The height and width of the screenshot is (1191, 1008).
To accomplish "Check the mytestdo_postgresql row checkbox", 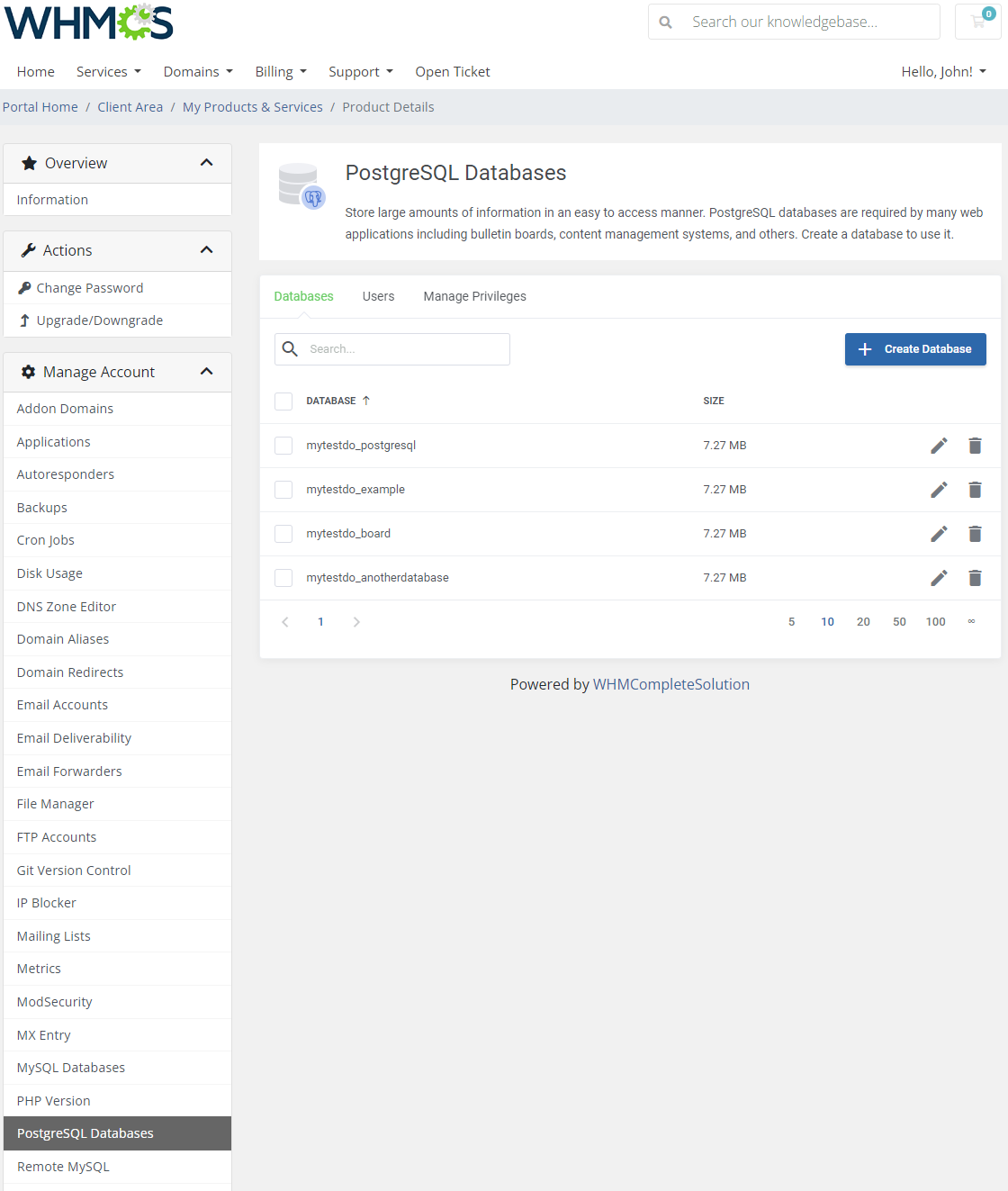I will pos(283,446).
